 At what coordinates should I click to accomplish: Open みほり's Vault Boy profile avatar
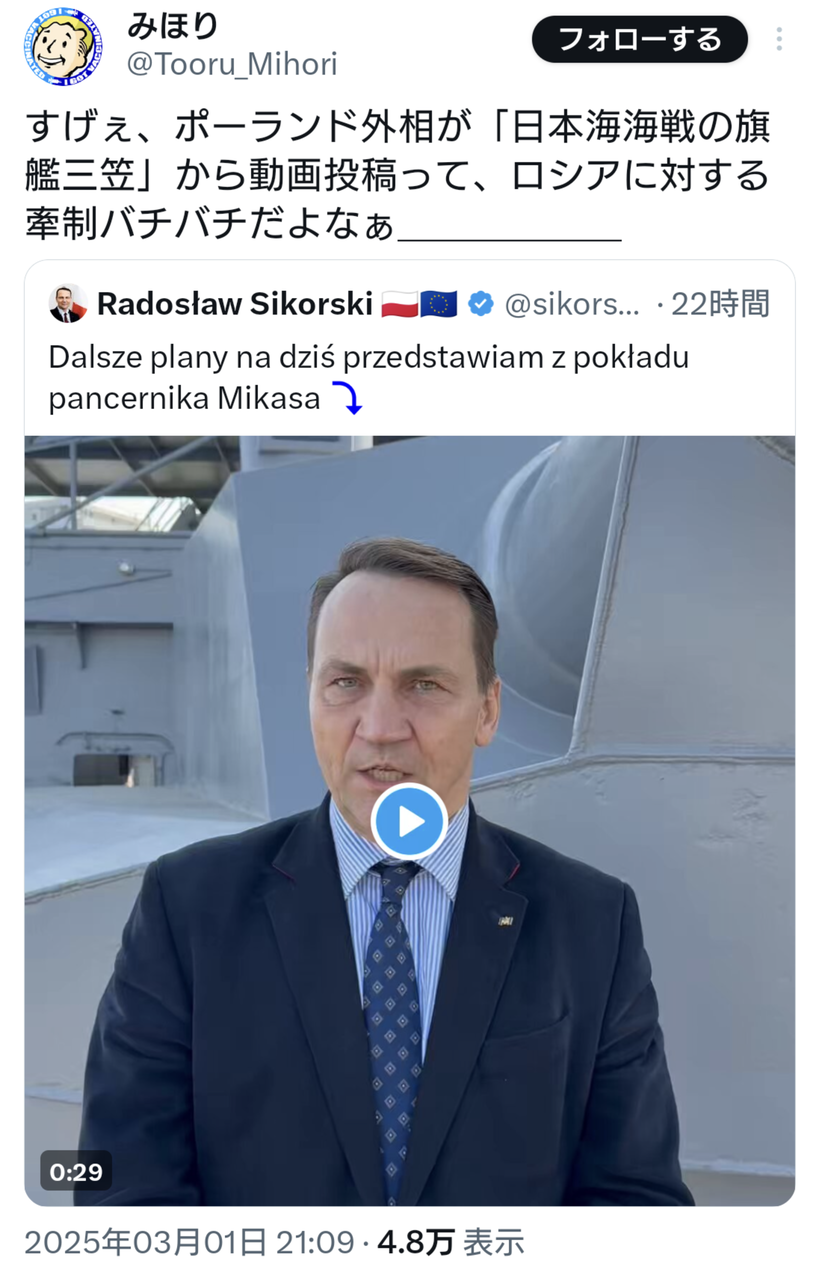coord(62,46)
